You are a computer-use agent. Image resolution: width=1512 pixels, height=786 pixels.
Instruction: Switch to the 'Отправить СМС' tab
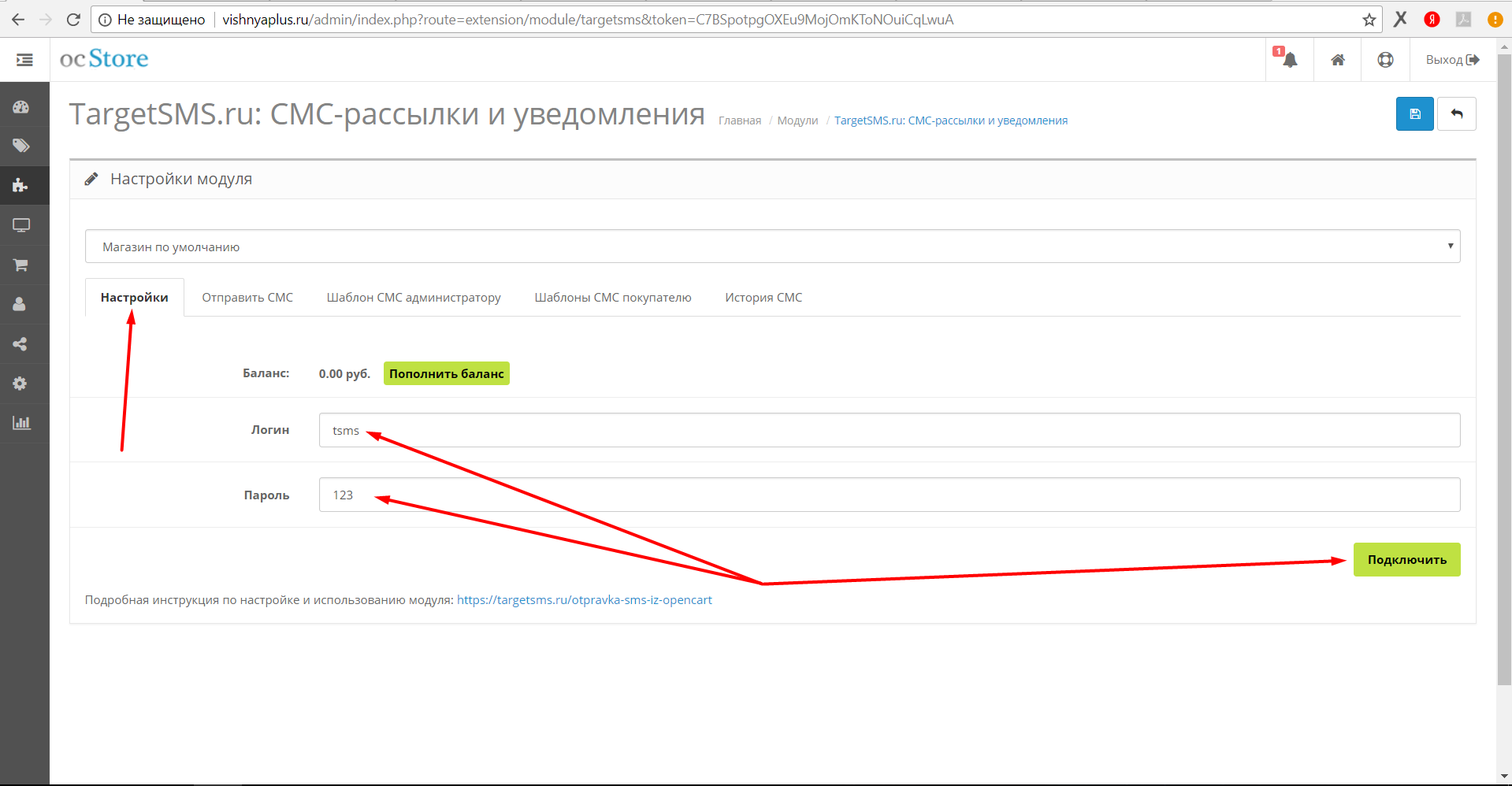coord(247,298)
